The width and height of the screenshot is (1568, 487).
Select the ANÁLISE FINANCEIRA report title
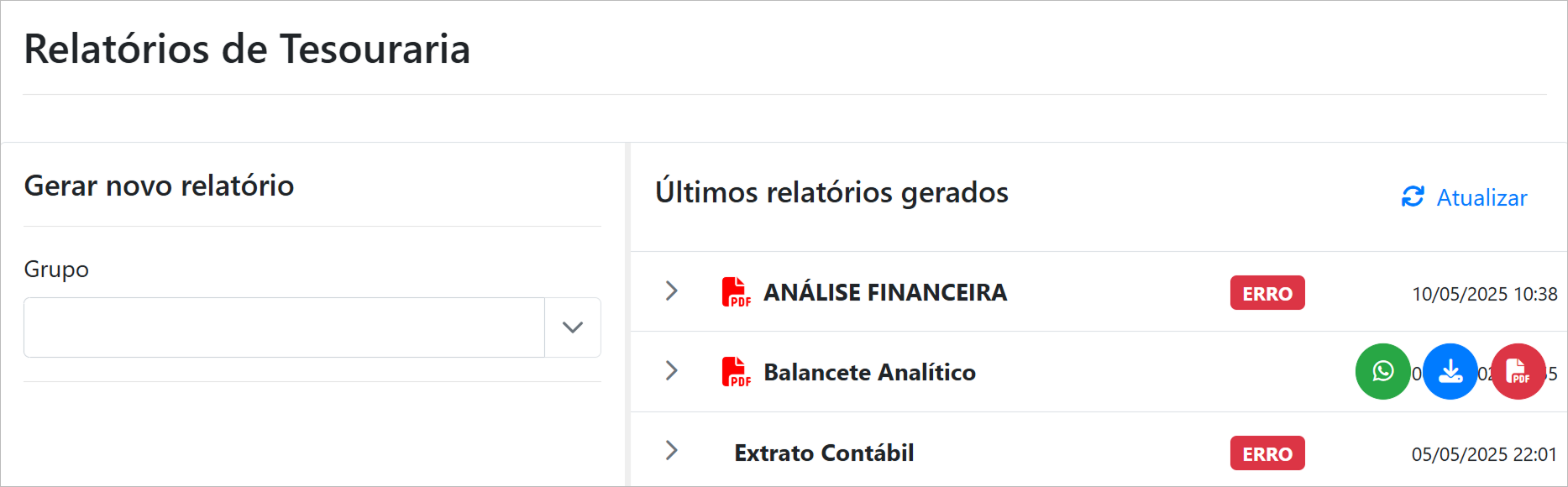coord(885,292)
